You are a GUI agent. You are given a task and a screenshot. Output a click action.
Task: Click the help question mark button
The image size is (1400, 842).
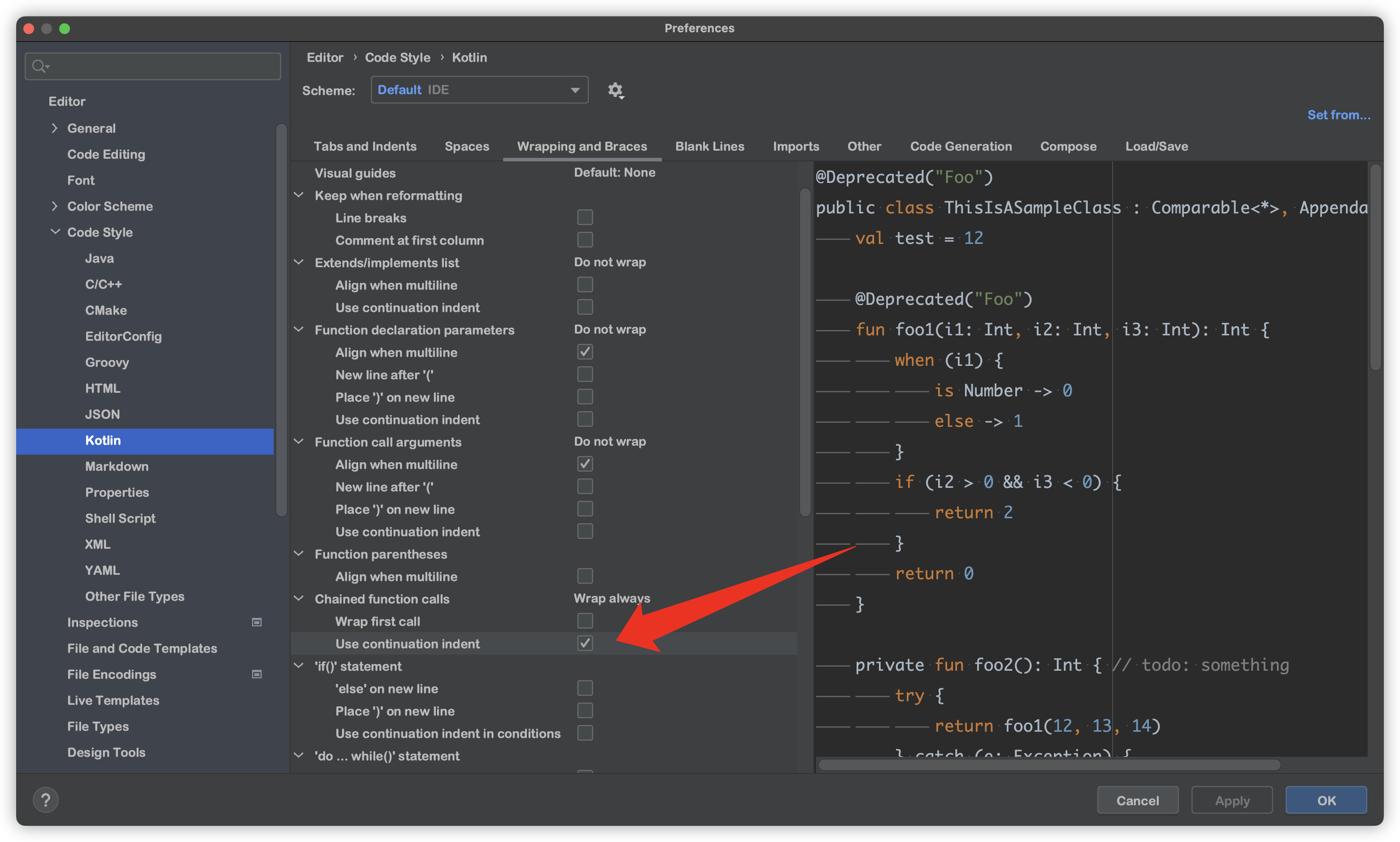[45, 800]
